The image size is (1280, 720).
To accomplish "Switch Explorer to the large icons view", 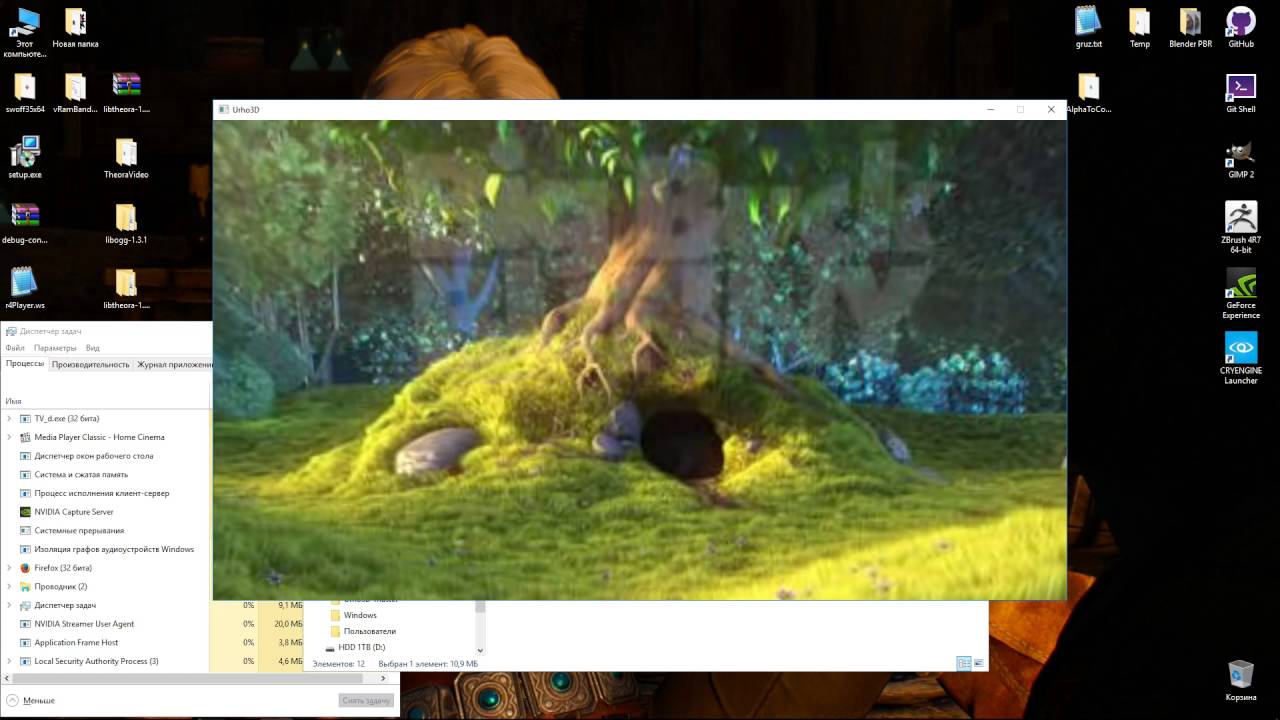I will [x=978, y=663].
